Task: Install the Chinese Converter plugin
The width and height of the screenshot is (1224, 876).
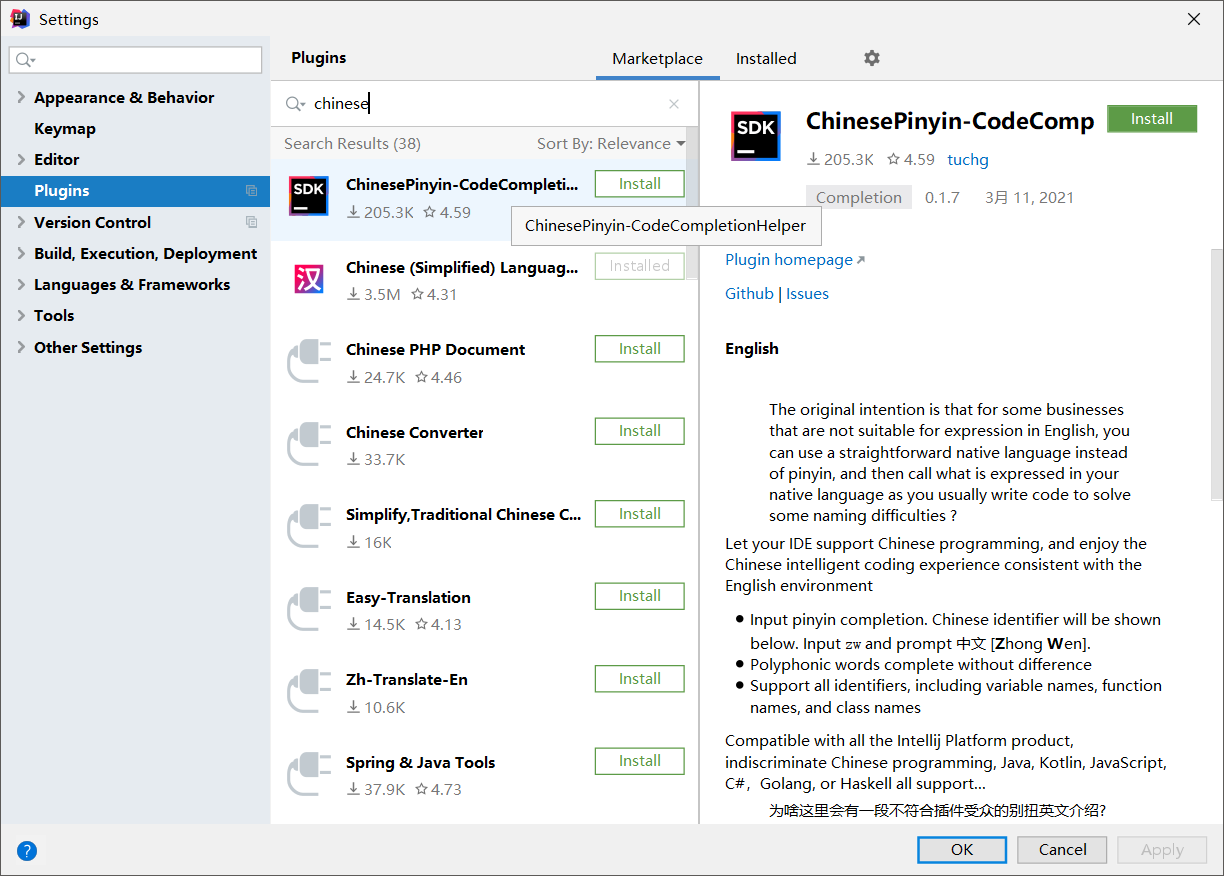Action: coord(640,431)
